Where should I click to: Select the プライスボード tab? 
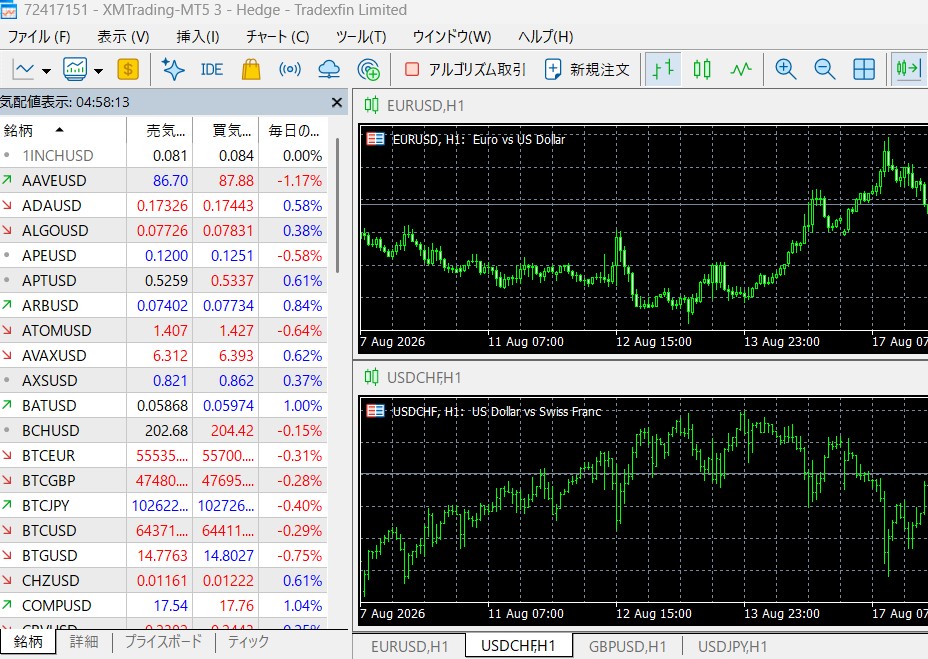[163, 642]
